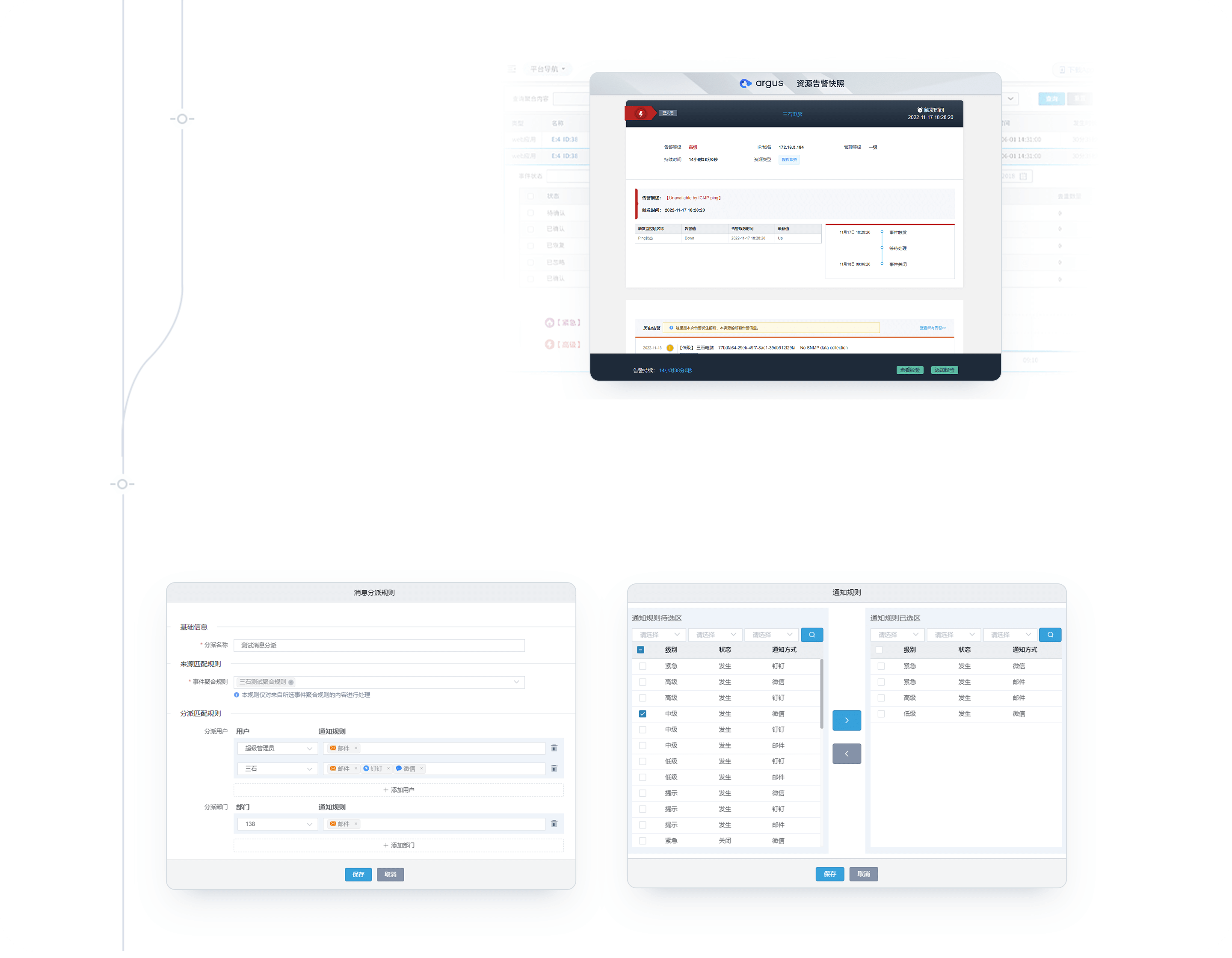Viewport: 1232px width, 958px height.
Task: Click the plus icon of 添加用户
Action: 386,790
